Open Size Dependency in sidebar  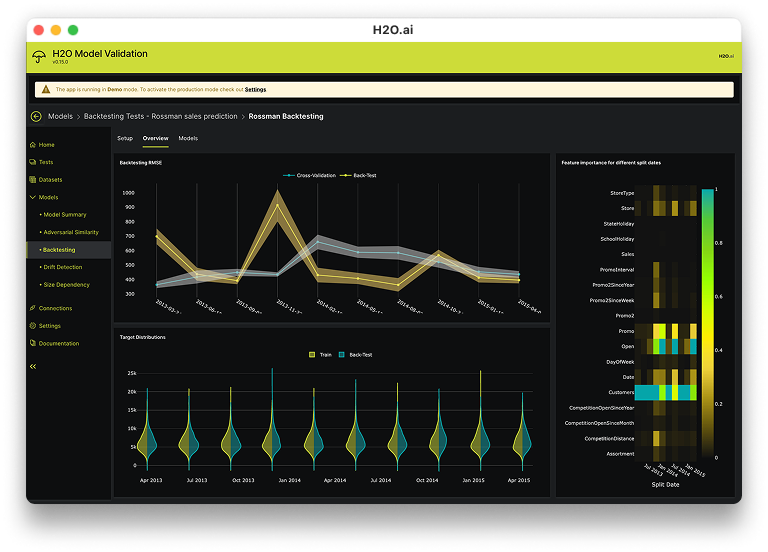click(66, 285)
